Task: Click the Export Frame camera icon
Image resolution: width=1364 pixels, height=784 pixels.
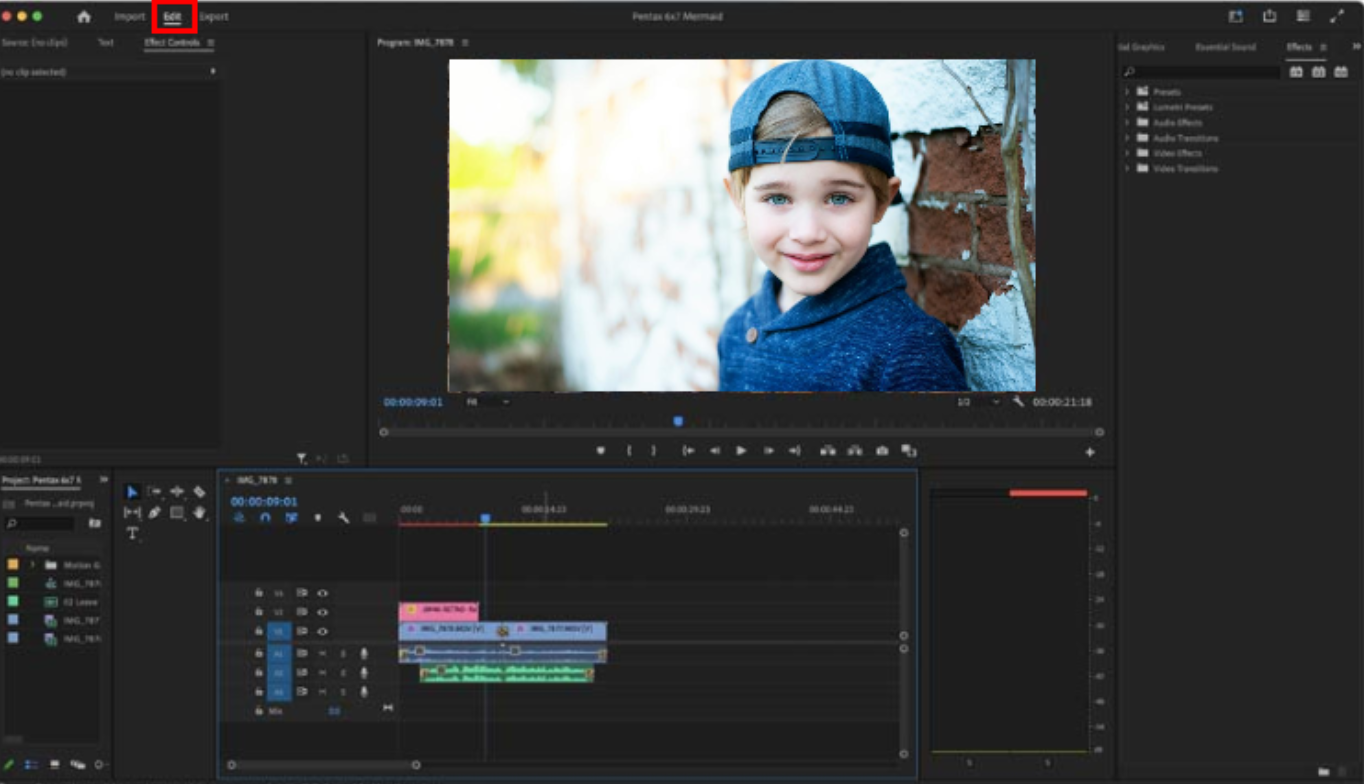Action: [x=882, y=450]
